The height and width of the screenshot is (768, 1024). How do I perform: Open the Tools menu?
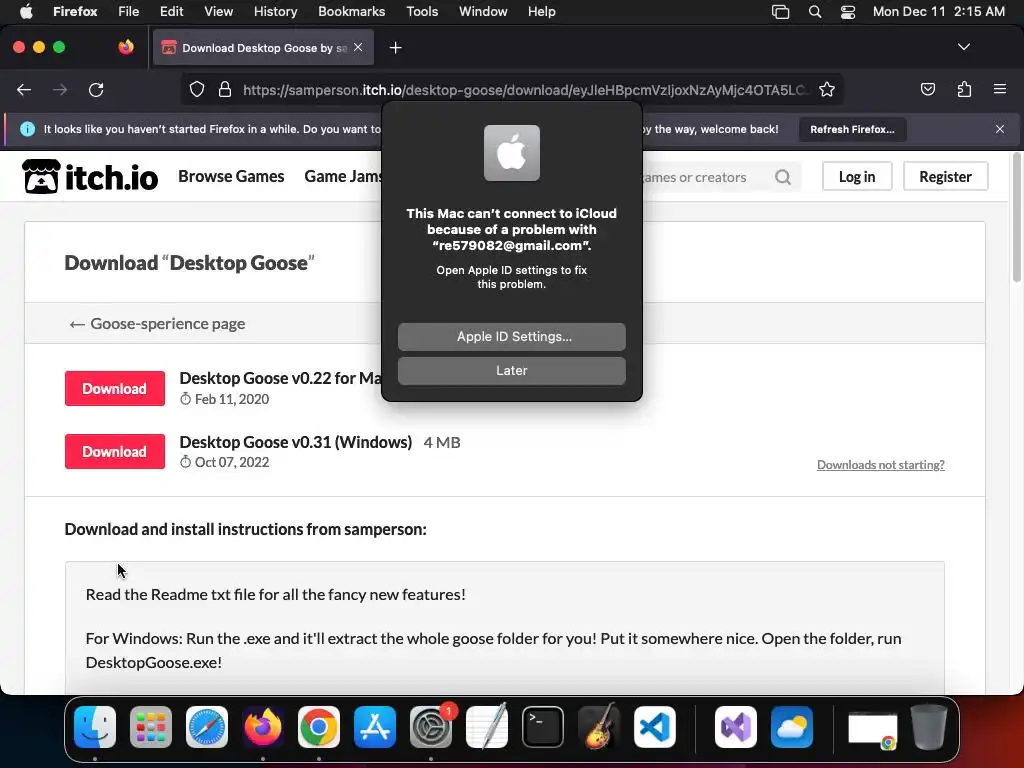422,12
